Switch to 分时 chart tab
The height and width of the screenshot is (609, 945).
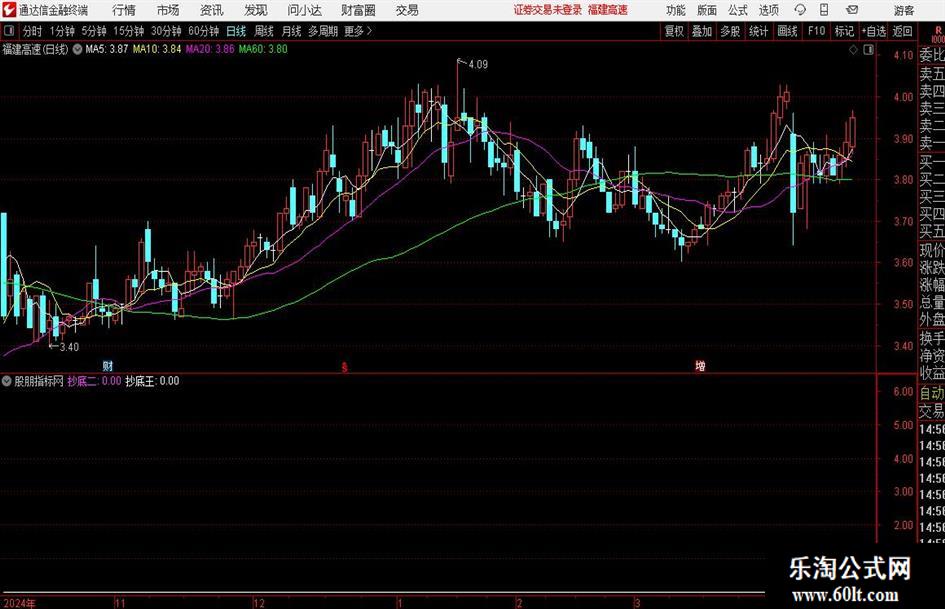(x=32, y=31)
